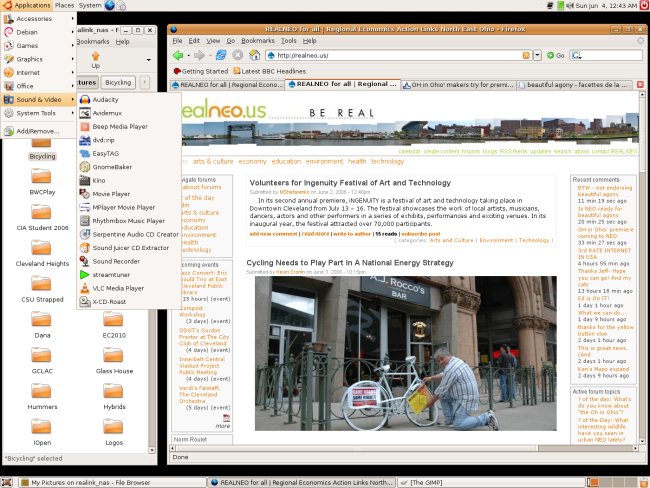Expand the File Browser toolbar overflow arrow
Image resolution: width=650 pixels, height=488 pixels.
coord(148,60)
